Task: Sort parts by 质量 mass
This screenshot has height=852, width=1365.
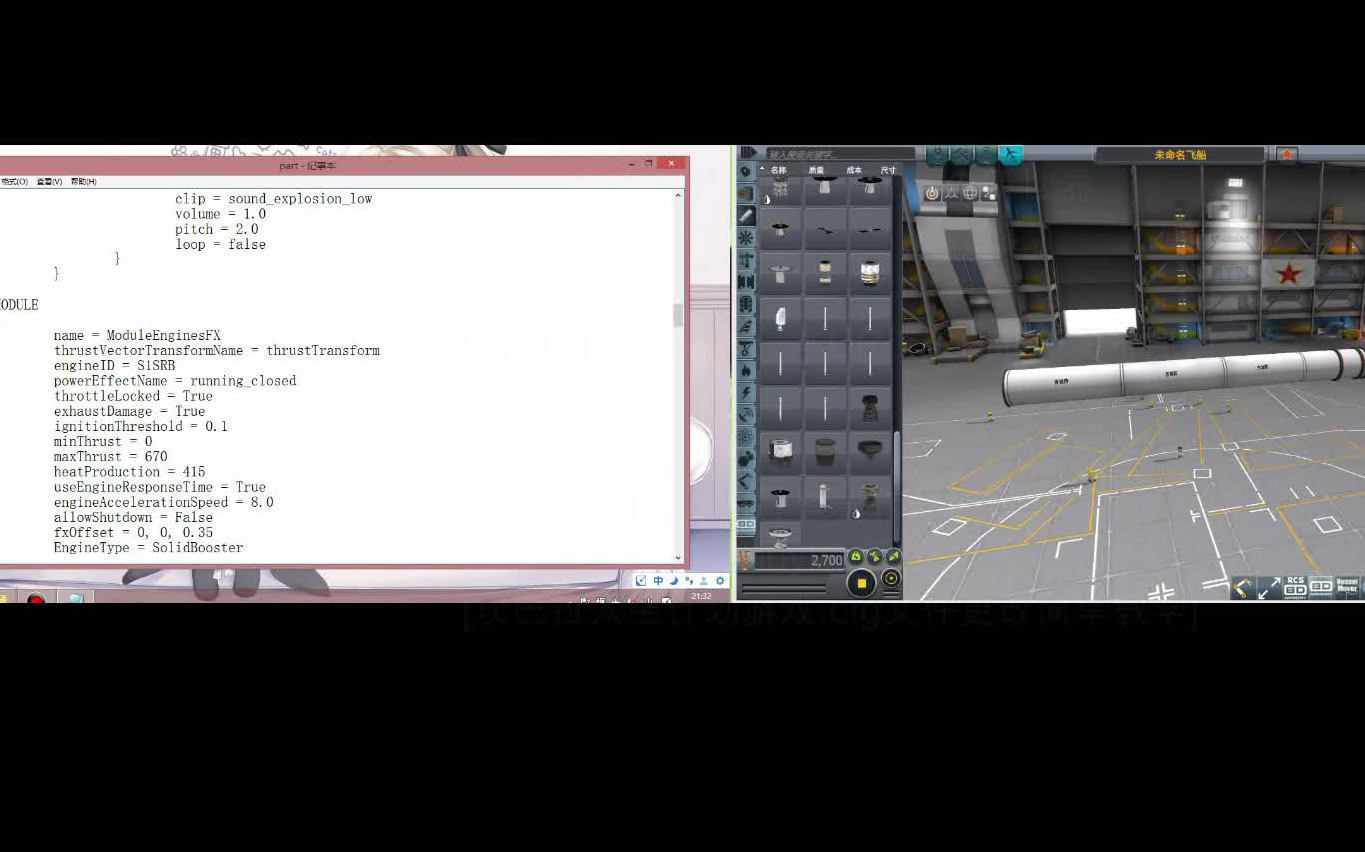Action: (816, 171)
